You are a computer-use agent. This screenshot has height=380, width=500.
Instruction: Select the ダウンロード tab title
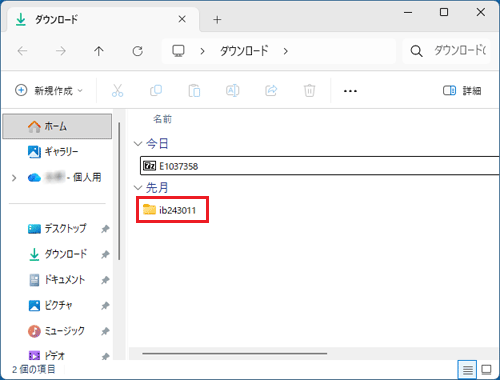coord(56,20)
